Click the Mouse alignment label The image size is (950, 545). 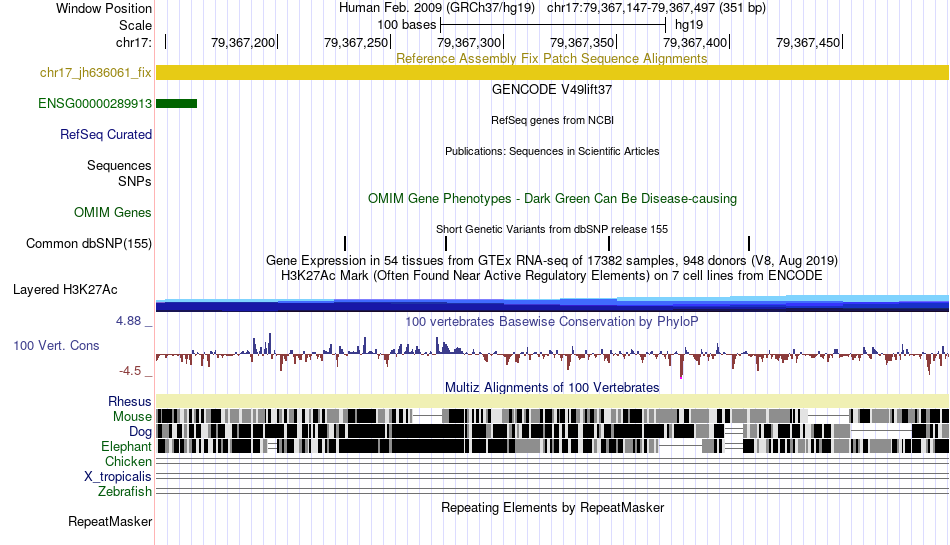pos(132,417)
